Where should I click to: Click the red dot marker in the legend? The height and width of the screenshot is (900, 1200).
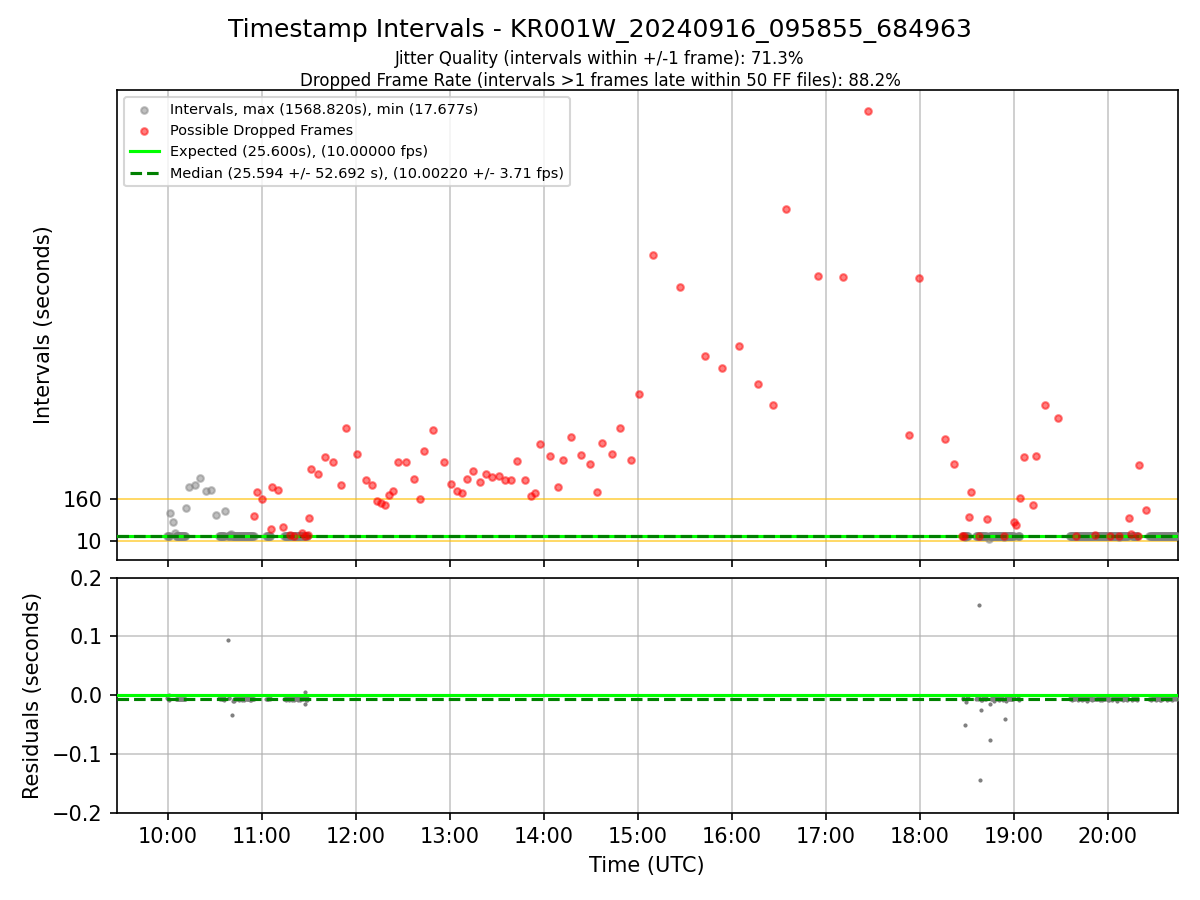145,131
